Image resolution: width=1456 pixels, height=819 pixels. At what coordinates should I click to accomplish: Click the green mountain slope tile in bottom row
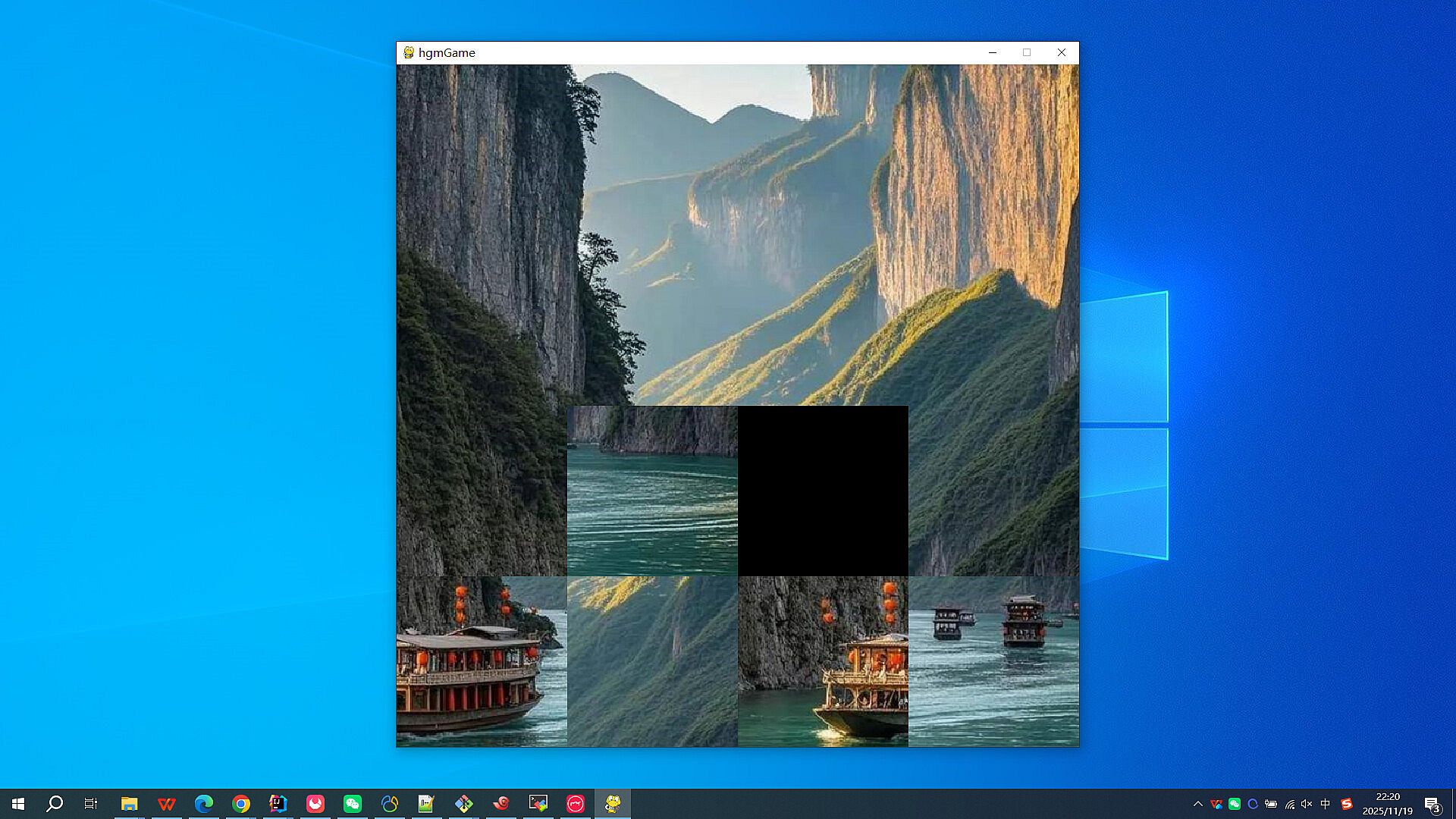652,662
